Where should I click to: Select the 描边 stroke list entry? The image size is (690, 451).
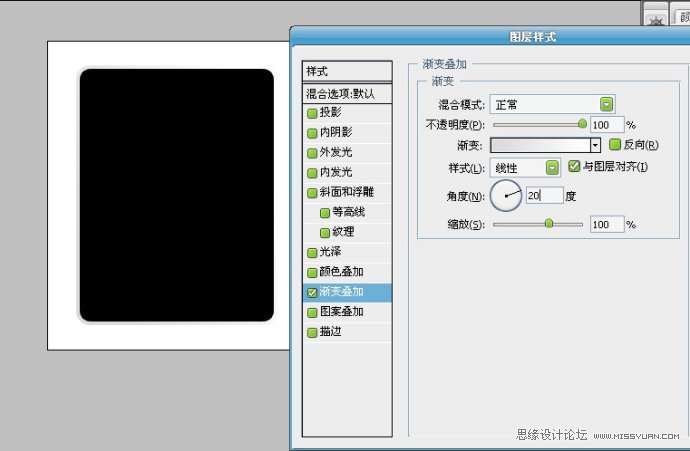pyautogui.click(x=347, y=332)
